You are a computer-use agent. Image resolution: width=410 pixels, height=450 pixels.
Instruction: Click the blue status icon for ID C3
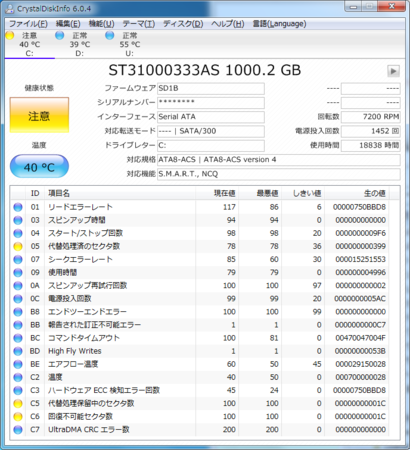pyautogui.click(x=18, y=390)
